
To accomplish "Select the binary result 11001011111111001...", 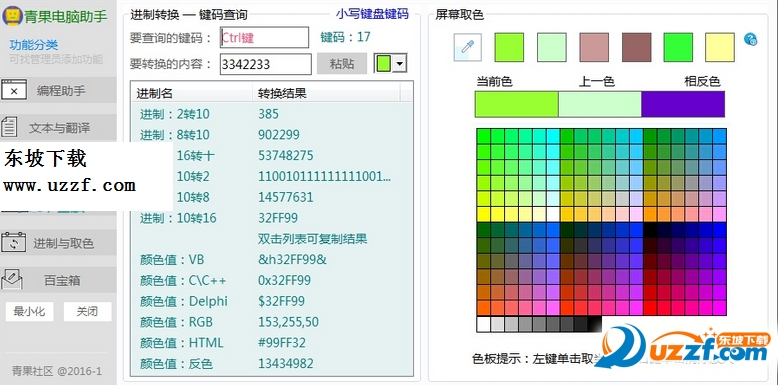I will (x=325, y=177).
